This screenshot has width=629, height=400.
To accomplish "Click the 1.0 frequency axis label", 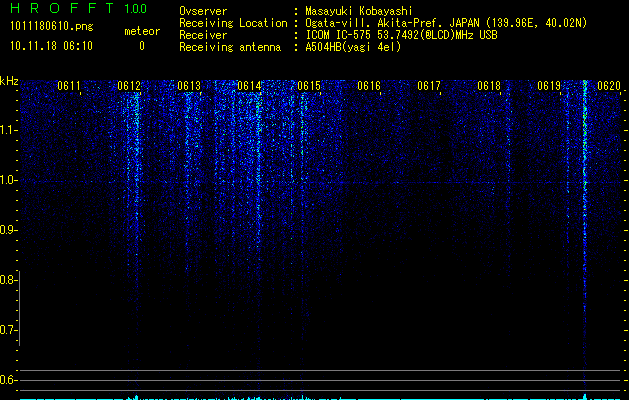I will 8,180.
